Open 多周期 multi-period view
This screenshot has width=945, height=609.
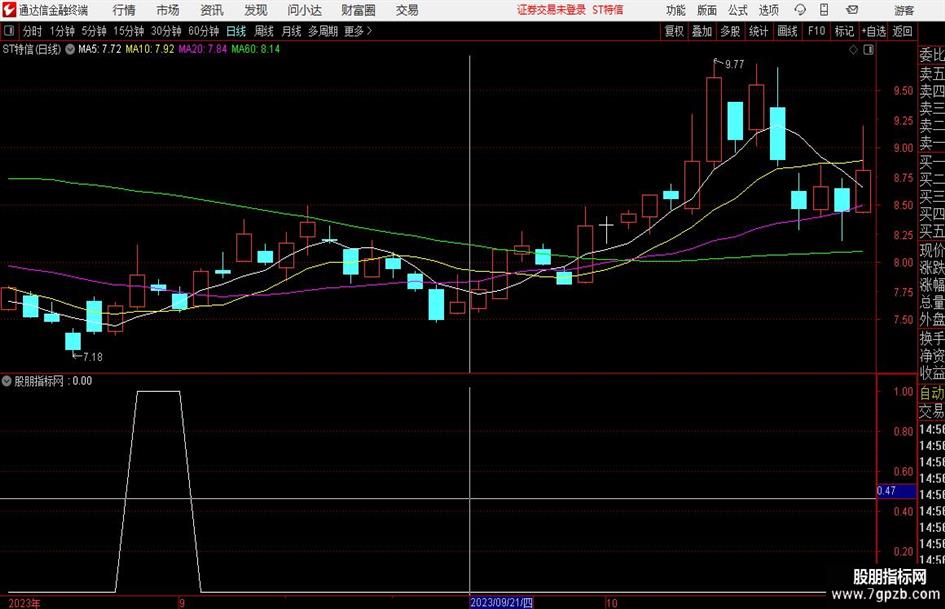point(323,31)
